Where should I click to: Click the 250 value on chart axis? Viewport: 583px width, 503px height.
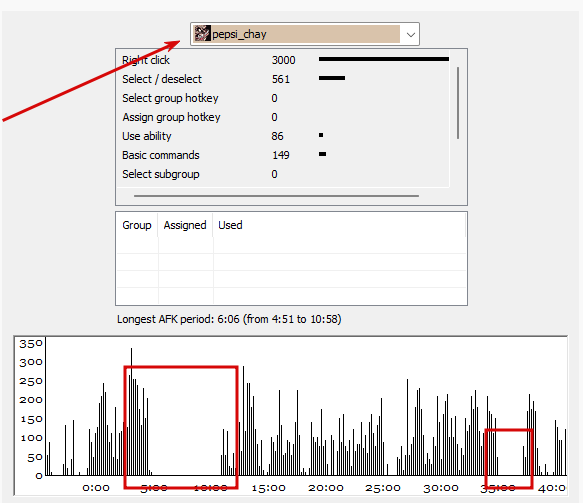31,381
